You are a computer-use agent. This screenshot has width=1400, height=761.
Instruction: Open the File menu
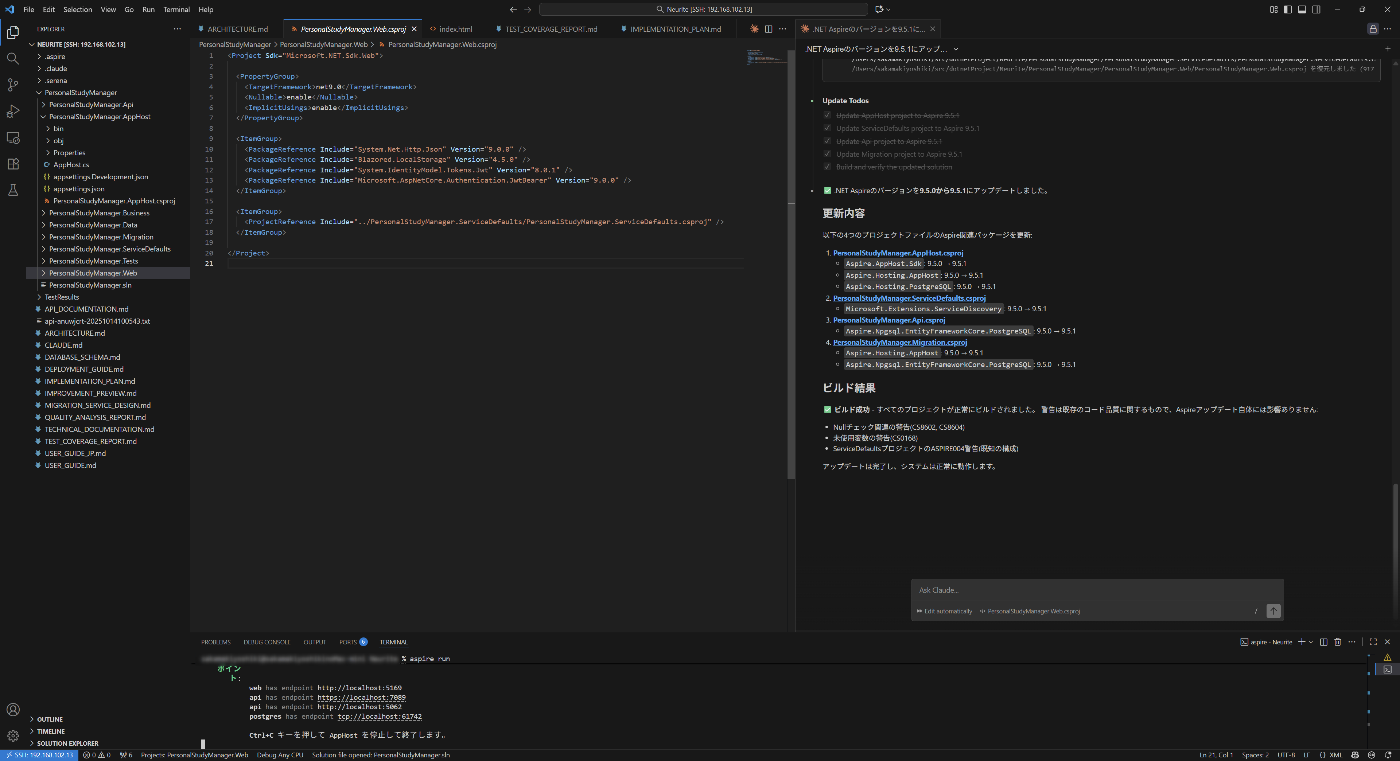[29, 9]
